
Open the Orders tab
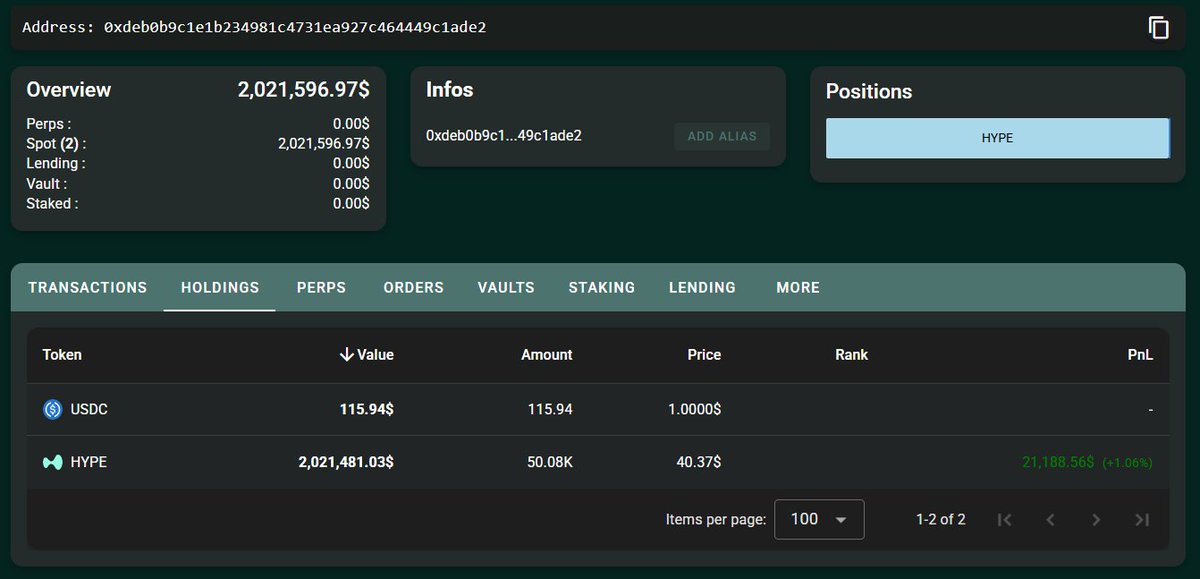[413, 287]
